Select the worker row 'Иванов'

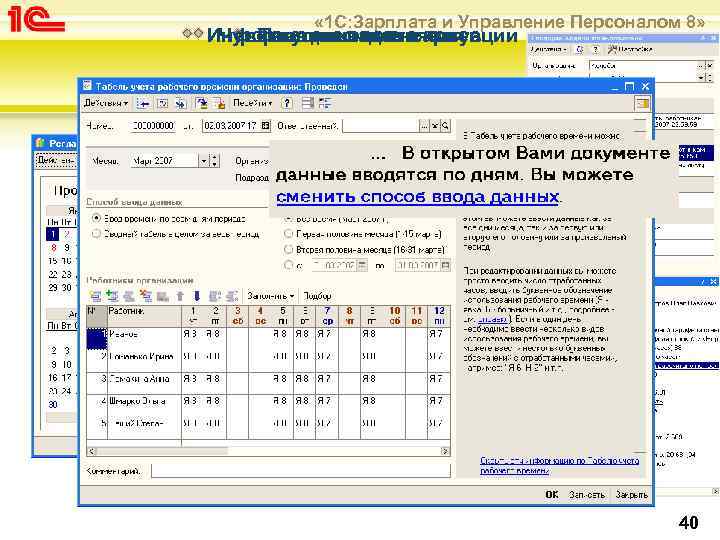(x=269, y=338)
